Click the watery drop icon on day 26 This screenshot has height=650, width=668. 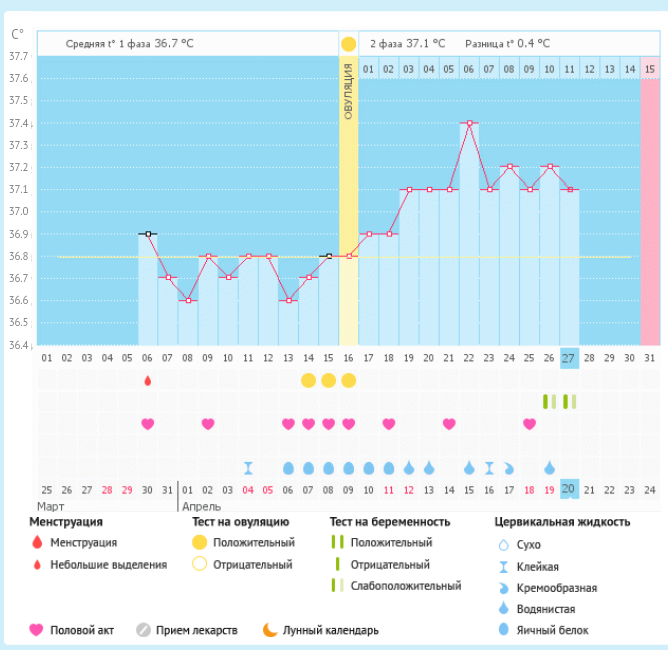[549, 467]
